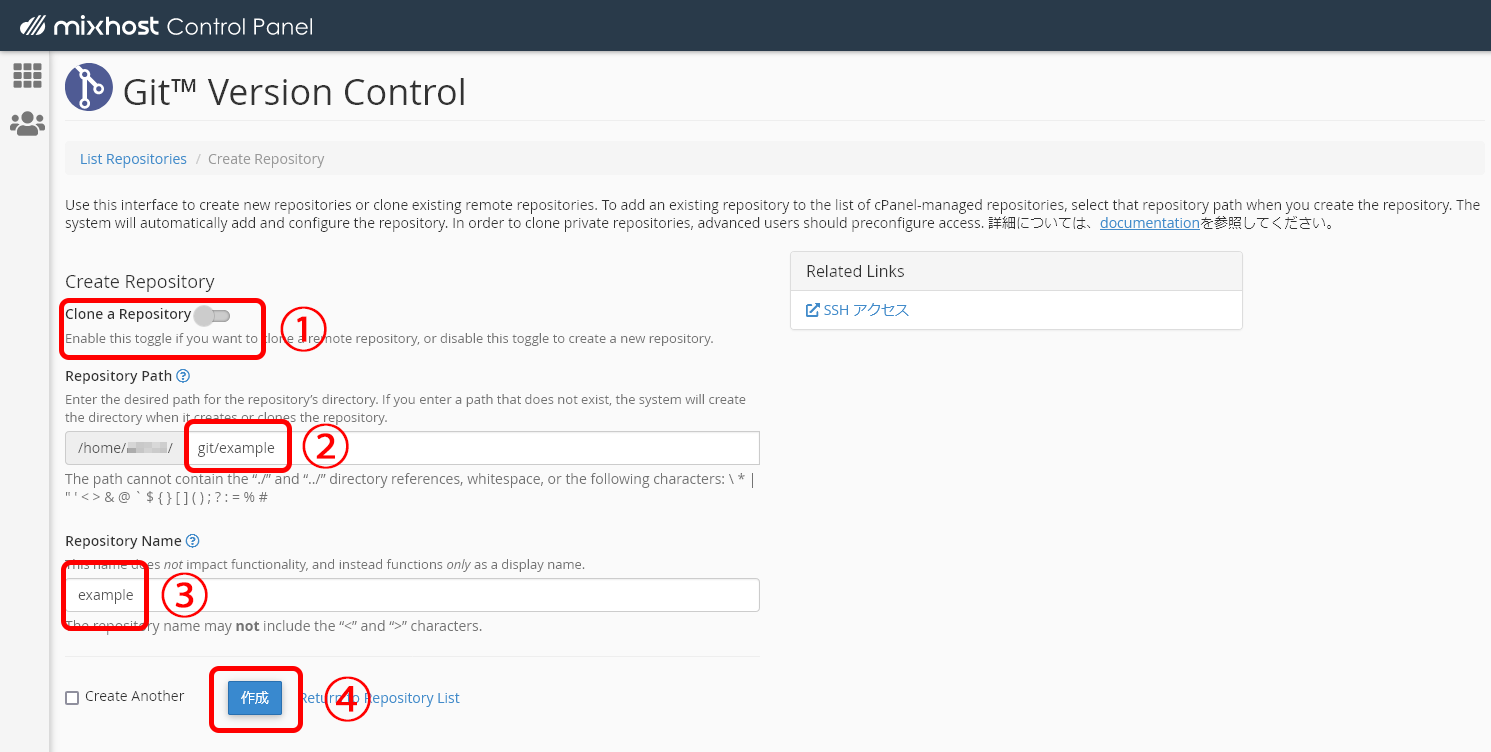Viewport: 1491px width, 752px height.
Task: Click the Repository Name help icon
Action: pyautogui.click(x=193, y=541)
